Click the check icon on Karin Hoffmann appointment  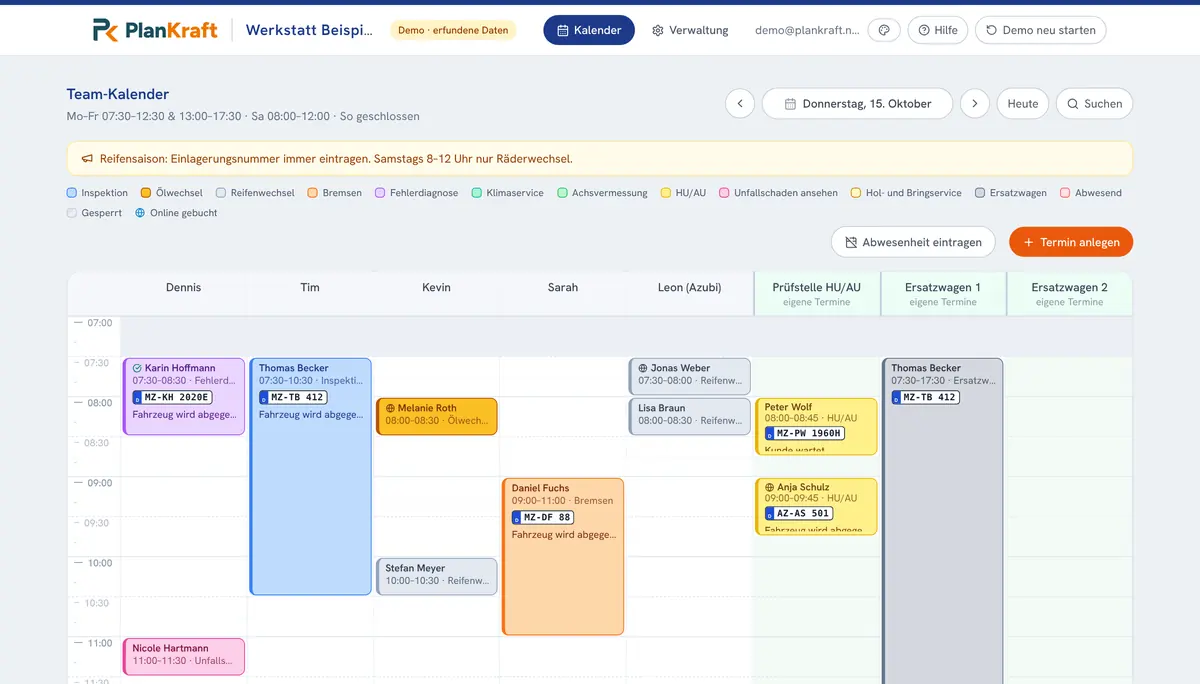pyautogui.click(x=137, y=368)
